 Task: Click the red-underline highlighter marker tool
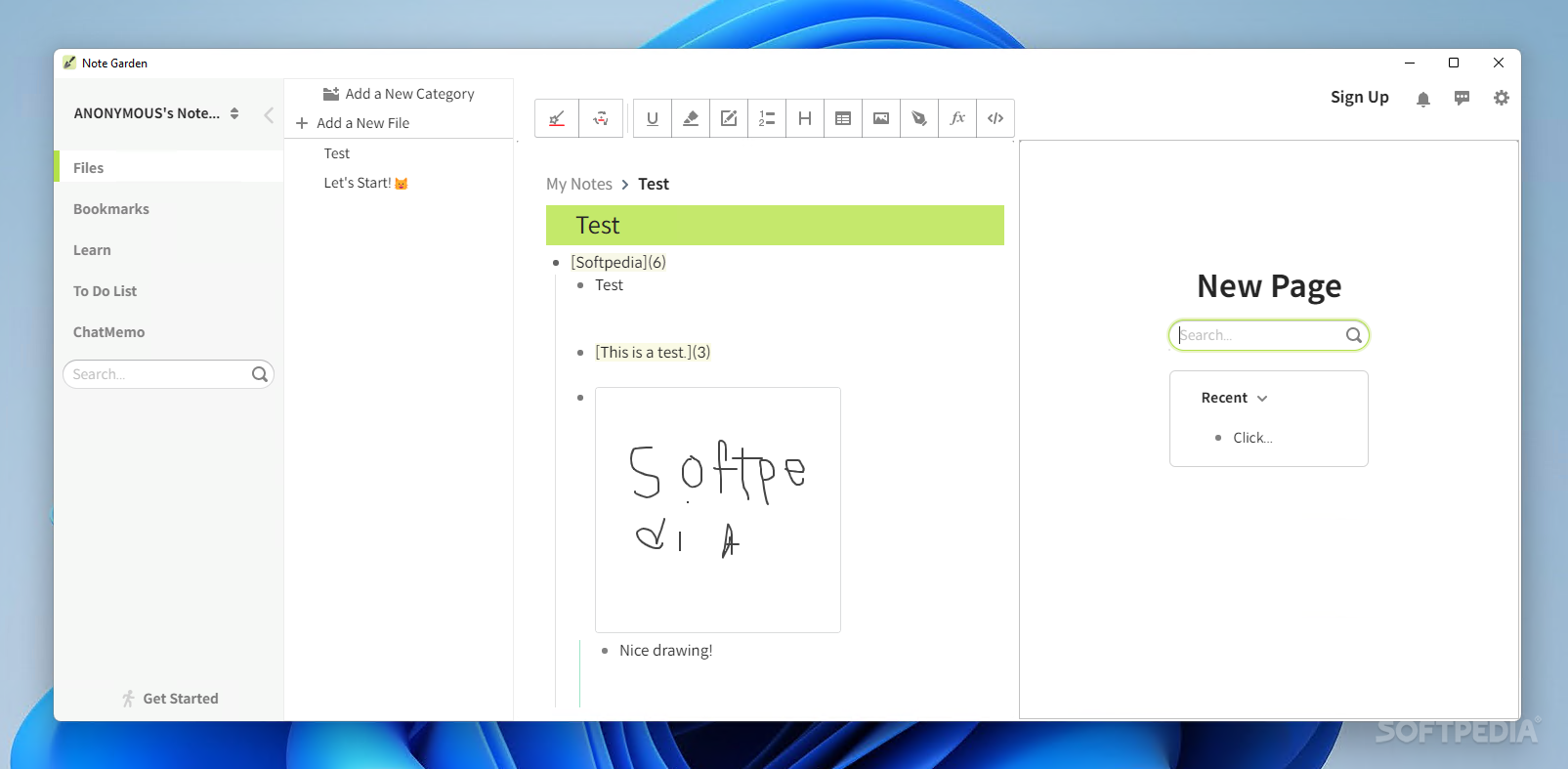click(557, 118)
